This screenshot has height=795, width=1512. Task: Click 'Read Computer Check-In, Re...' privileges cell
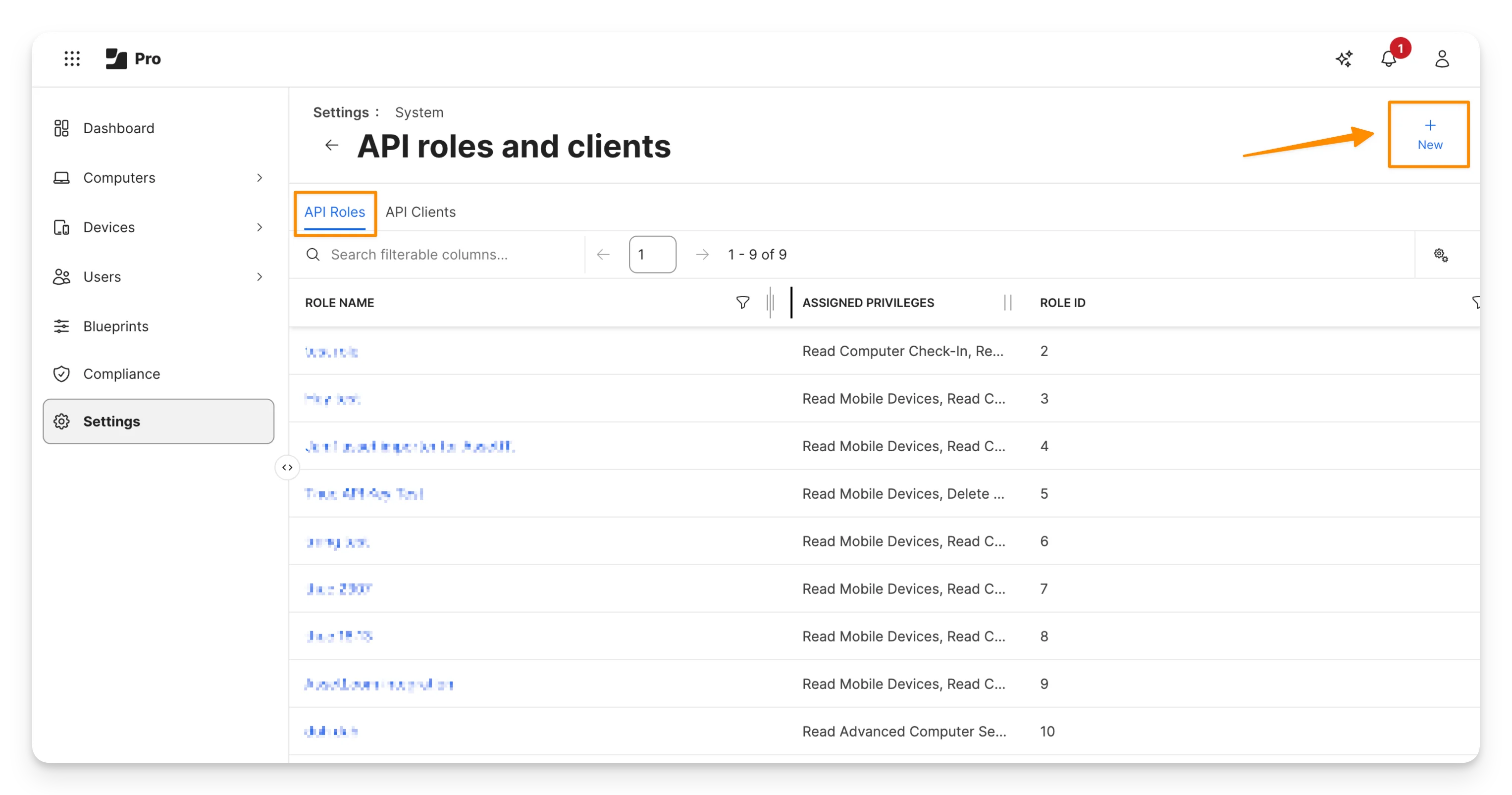point(903,351)
